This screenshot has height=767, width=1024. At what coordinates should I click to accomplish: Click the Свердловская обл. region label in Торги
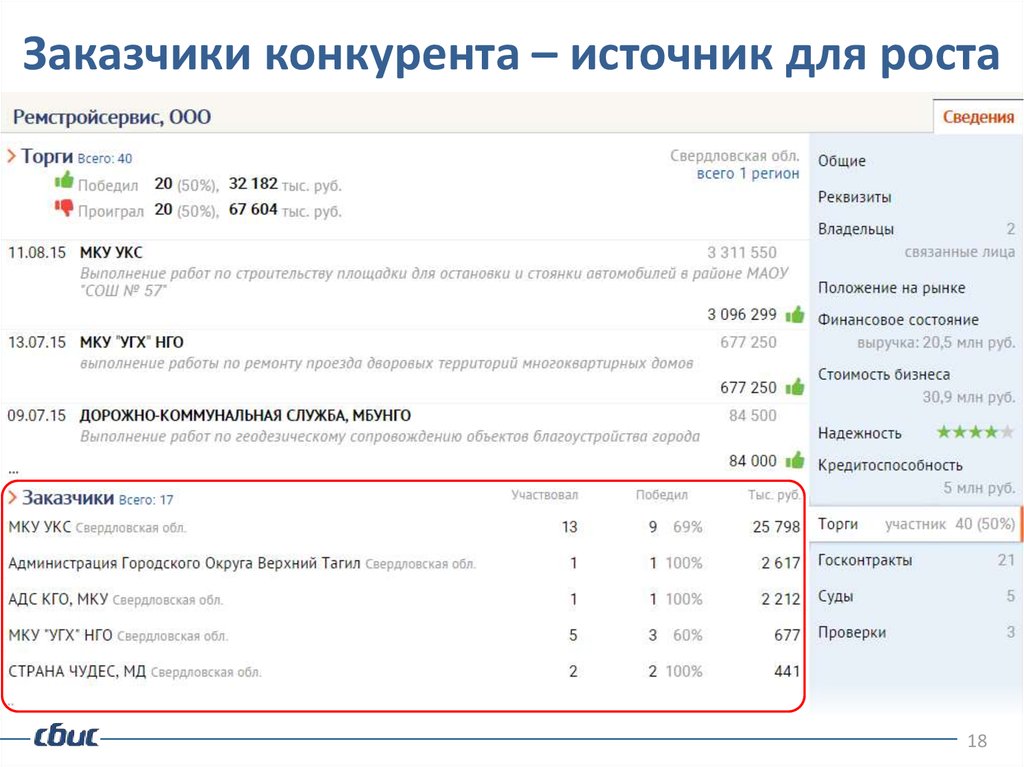point(735,155)
